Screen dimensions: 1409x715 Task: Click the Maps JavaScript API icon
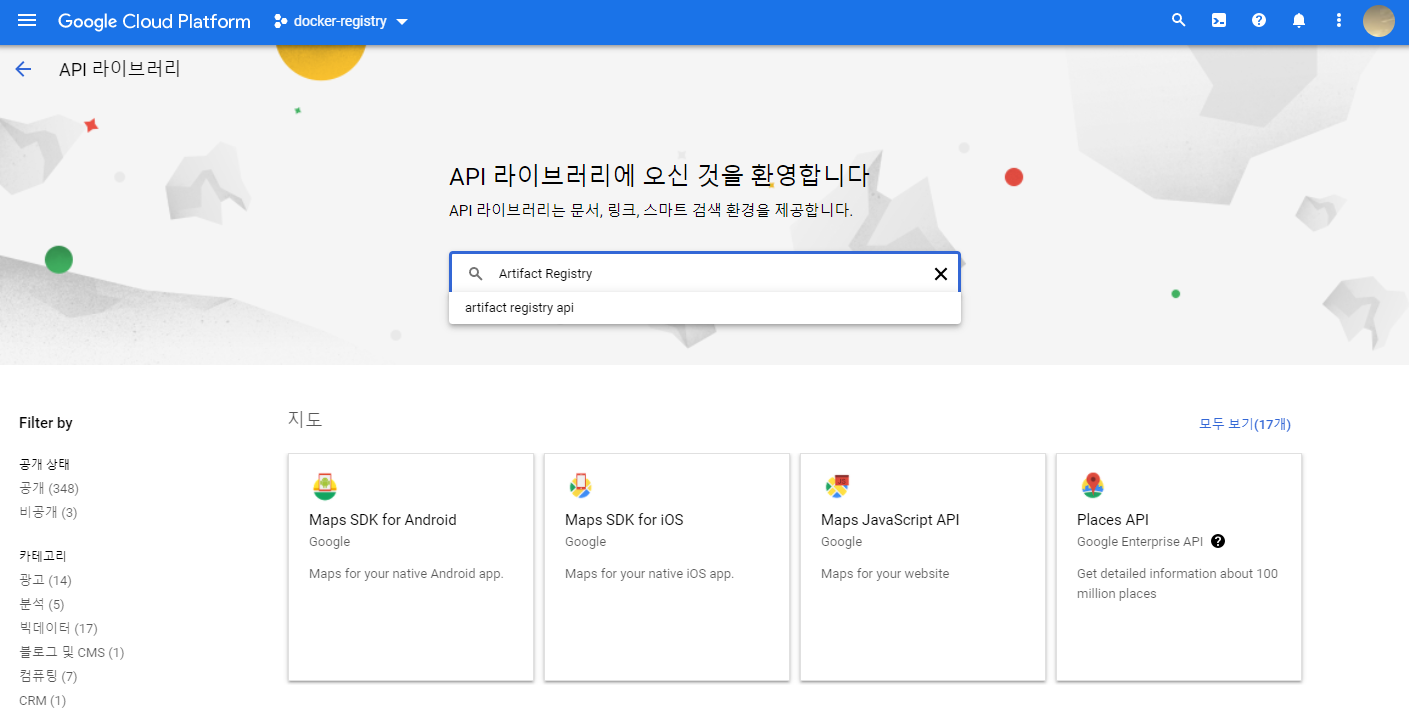(x=837, y=486)
